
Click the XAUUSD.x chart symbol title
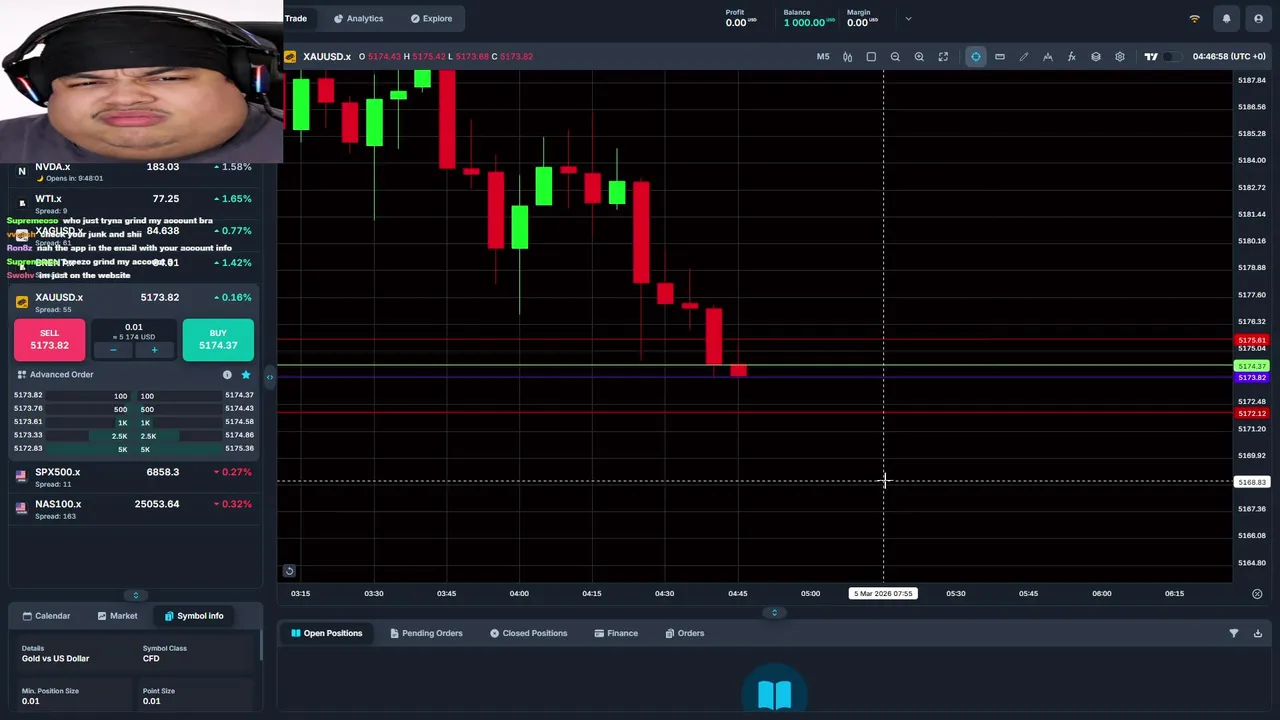click(x=327, y=57)
